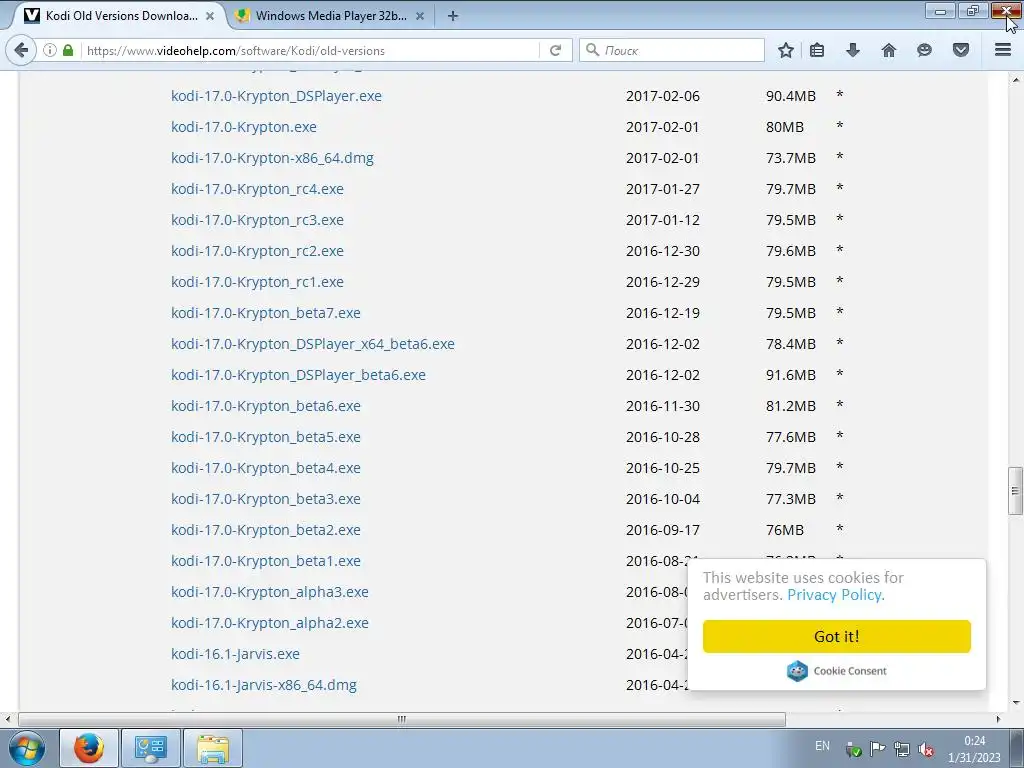
Task: Bookmark this page with the star icon
Action: coord(786,50)
